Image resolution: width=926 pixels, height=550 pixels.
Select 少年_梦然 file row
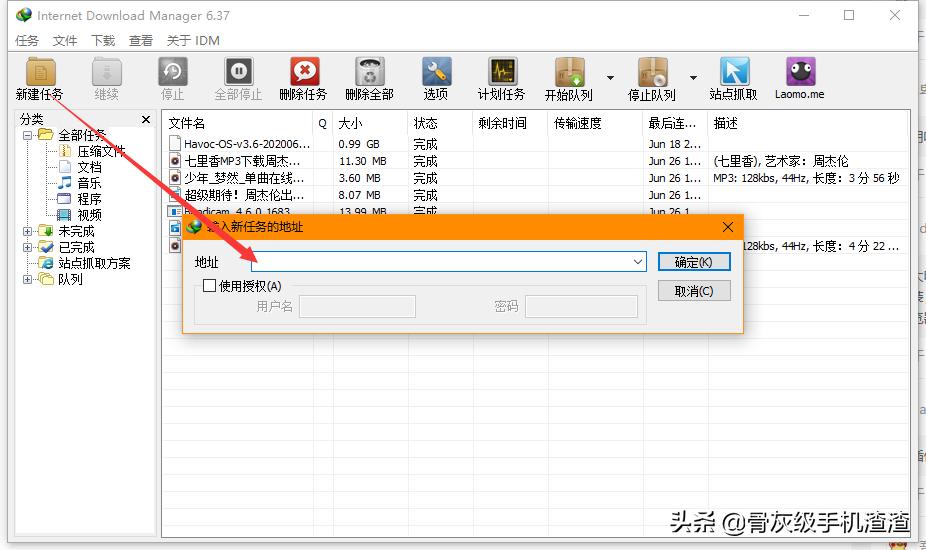pyautogui.click(x=244, y=178)
